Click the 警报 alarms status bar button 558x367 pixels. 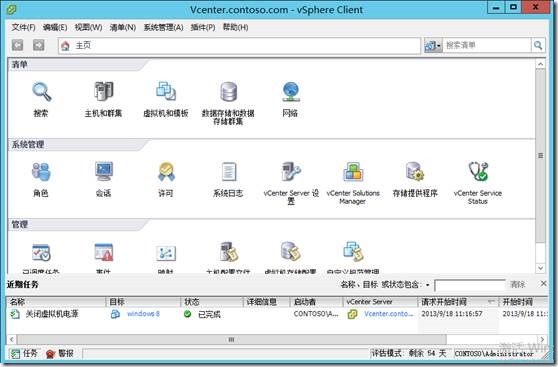[x=60, y=353]
